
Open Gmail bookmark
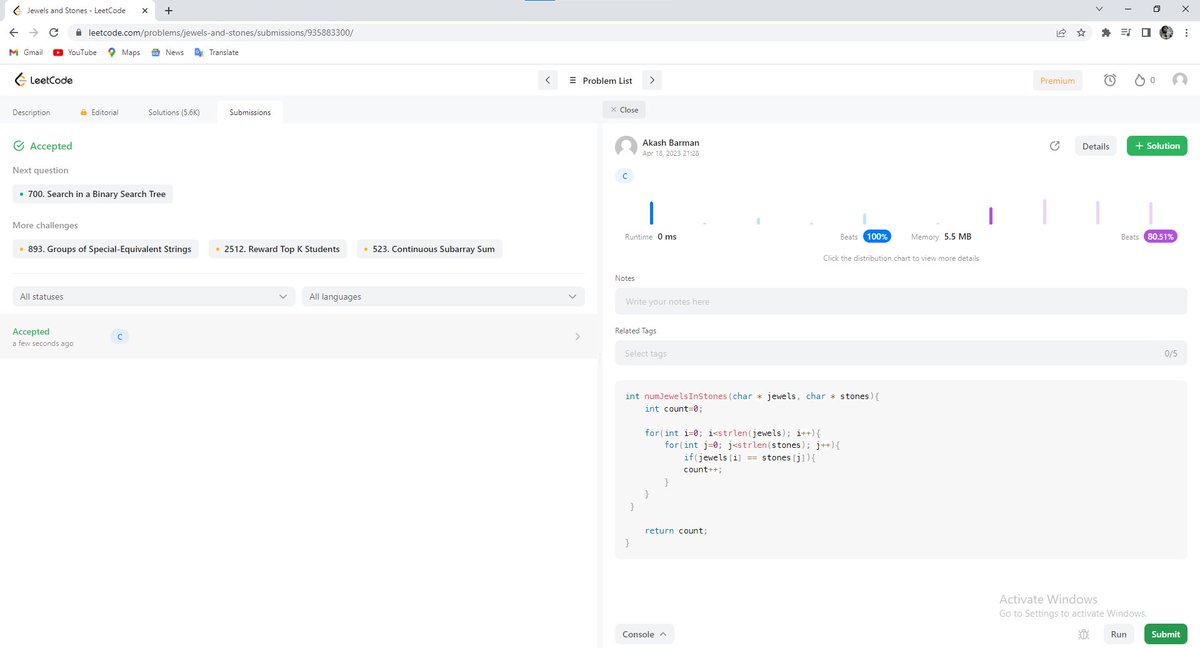pos(26,52)
